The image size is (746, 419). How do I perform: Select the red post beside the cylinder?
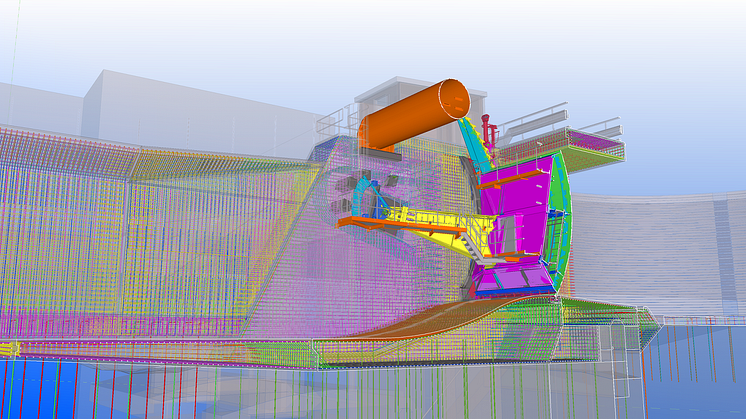[x=489, y=129]
